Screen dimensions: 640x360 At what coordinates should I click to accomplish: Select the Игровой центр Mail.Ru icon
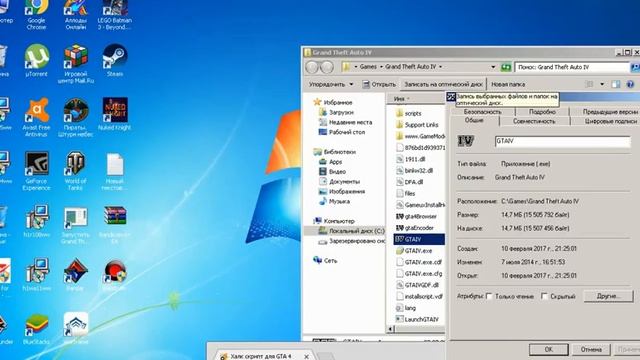coord(76,64)
